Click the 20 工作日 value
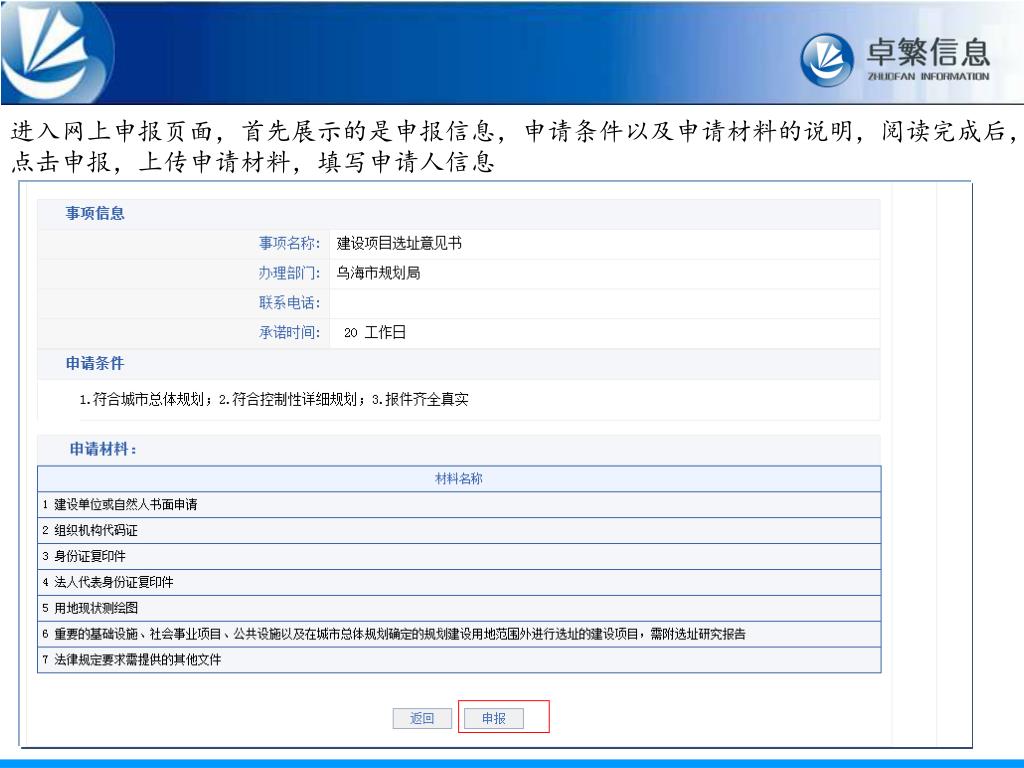Image resolution: width=1024 pixels, height=768 pixels. point(375,332)
